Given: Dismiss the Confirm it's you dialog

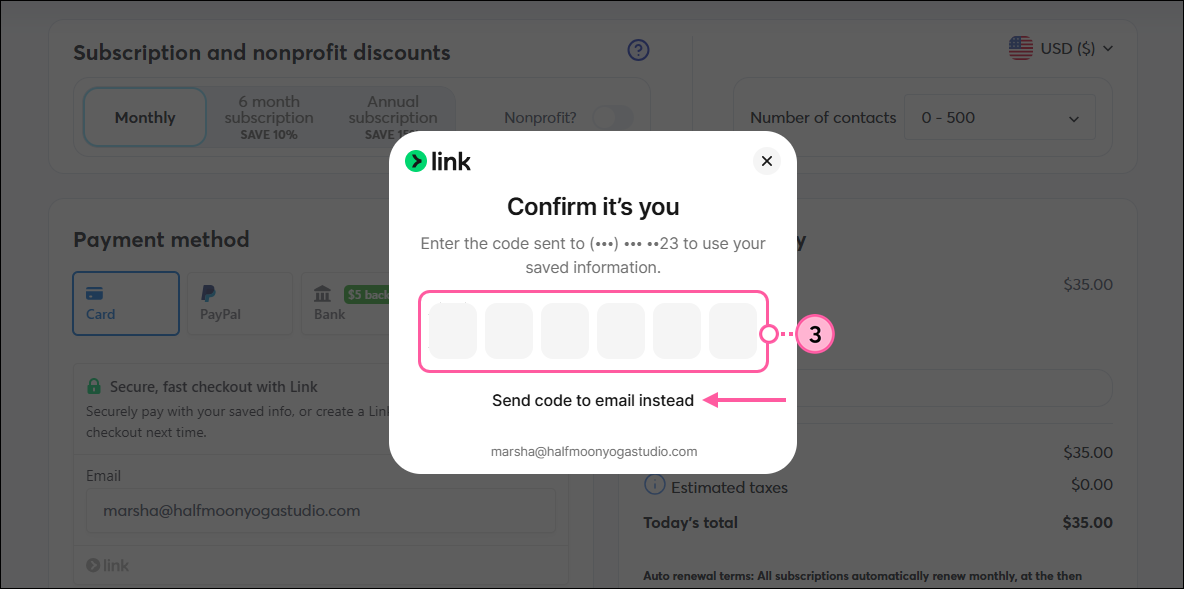Looking at the screenshot, I should pos(767,160).
